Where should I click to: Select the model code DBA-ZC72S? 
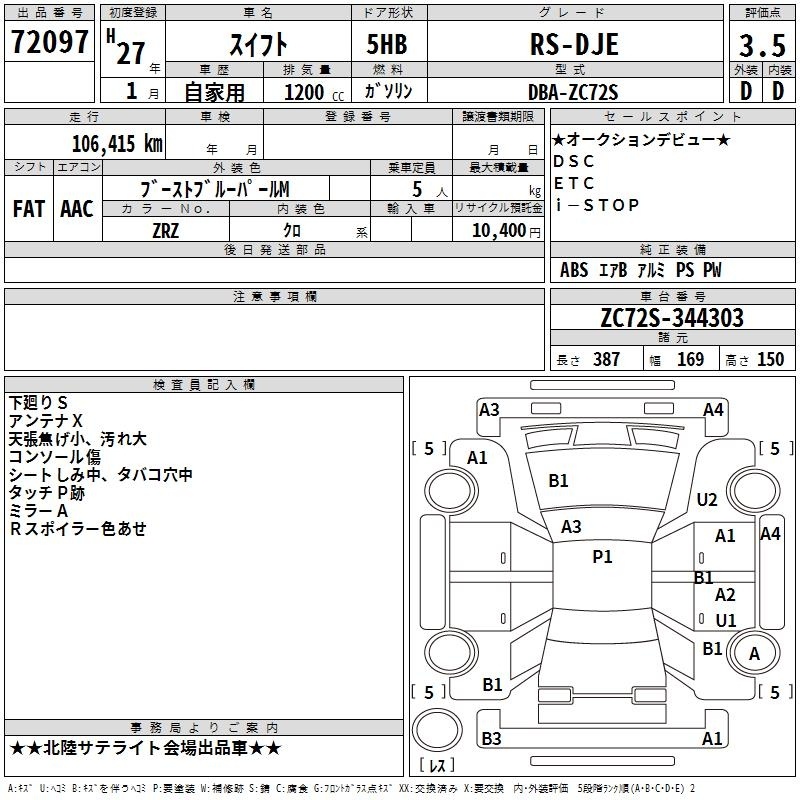[x=573, y=92]
